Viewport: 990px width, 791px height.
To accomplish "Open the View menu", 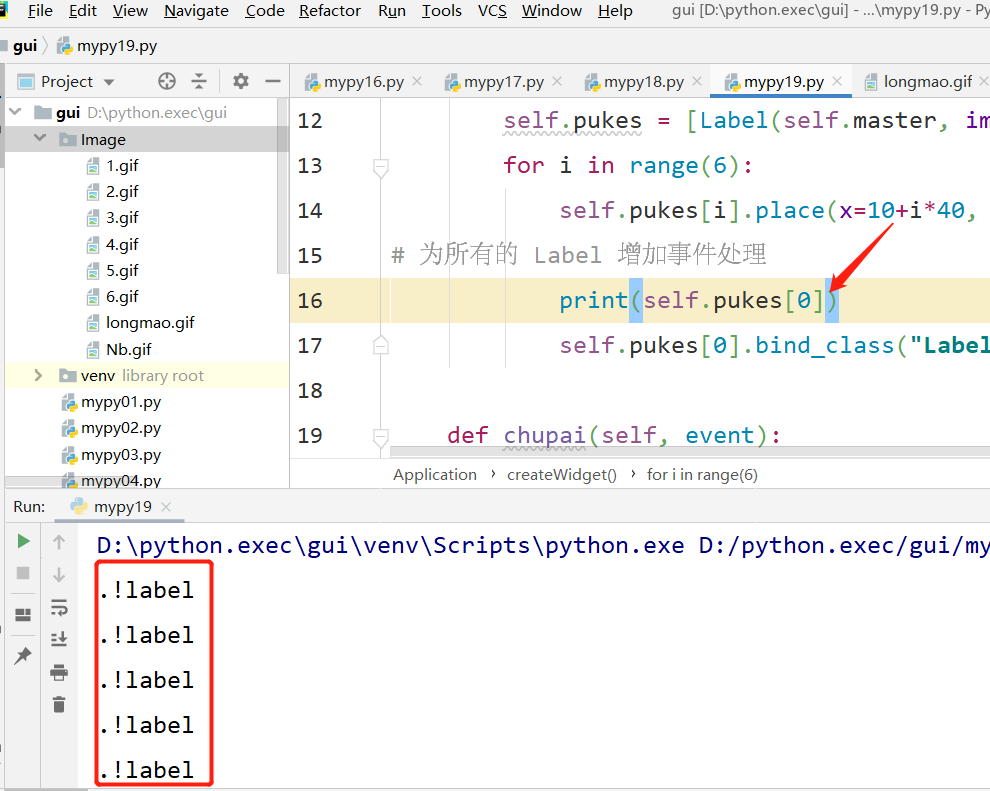I will point(130,11).
